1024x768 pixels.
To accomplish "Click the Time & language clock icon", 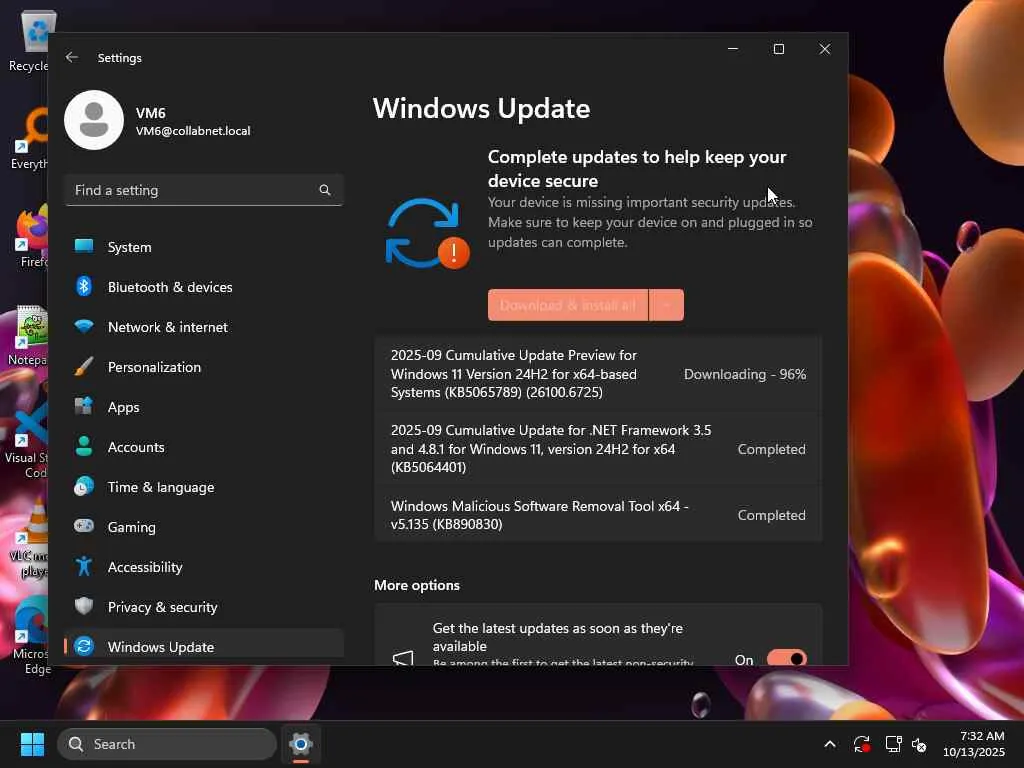I will click(84, 487).
